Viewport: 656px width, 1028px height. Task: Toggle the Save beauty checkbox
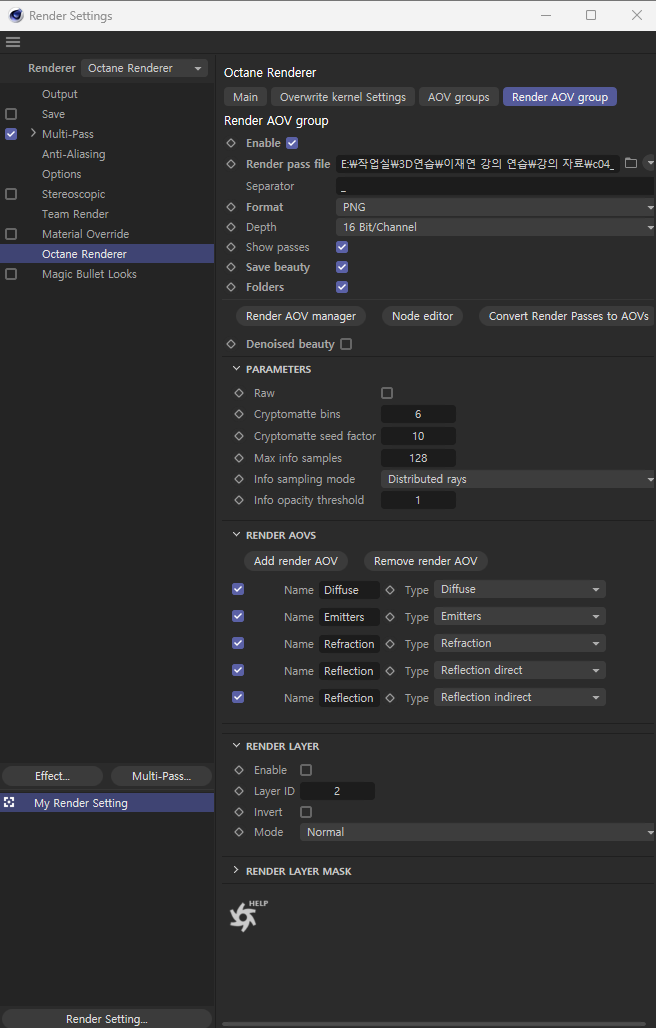tap(342, 267)
